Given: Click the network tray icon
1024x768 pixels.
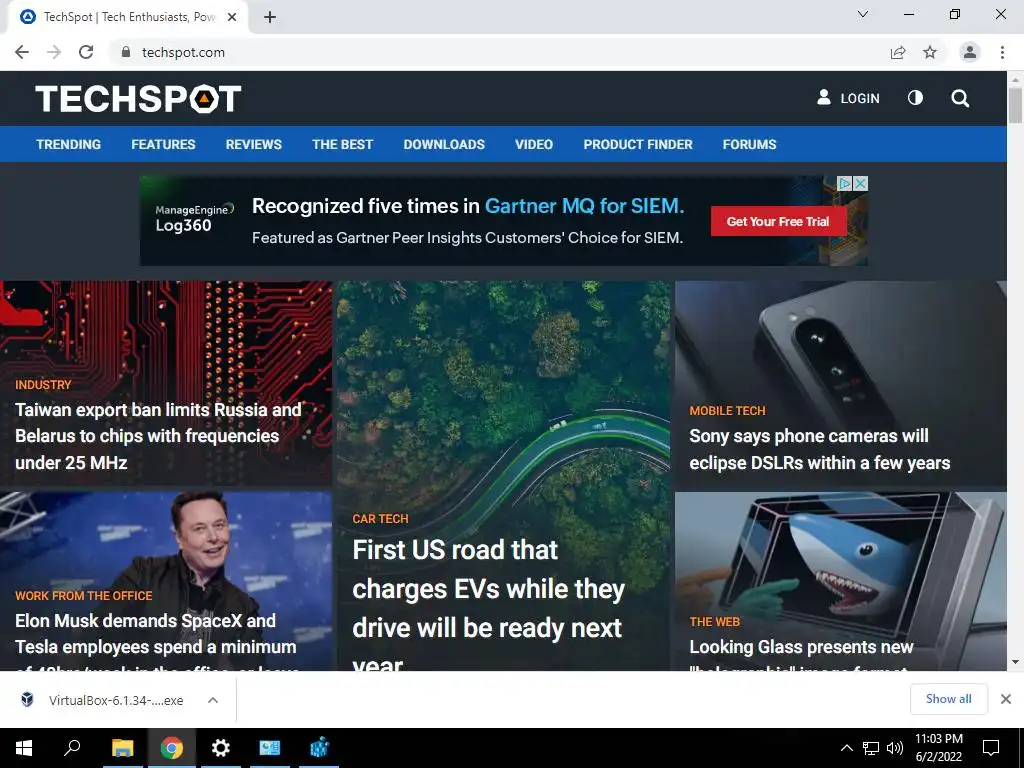Looking at the screenshot, I should click(871, 748).
